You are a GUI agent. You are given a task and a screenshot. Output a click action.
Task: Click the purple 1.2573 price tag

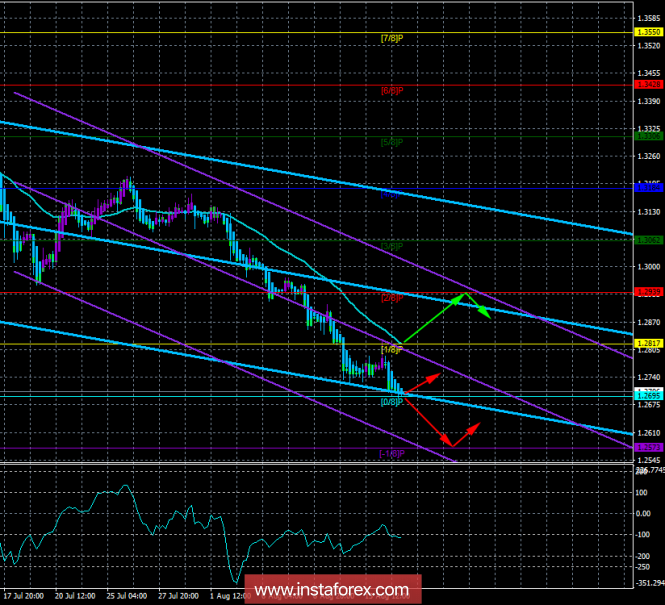coord(648,447)
